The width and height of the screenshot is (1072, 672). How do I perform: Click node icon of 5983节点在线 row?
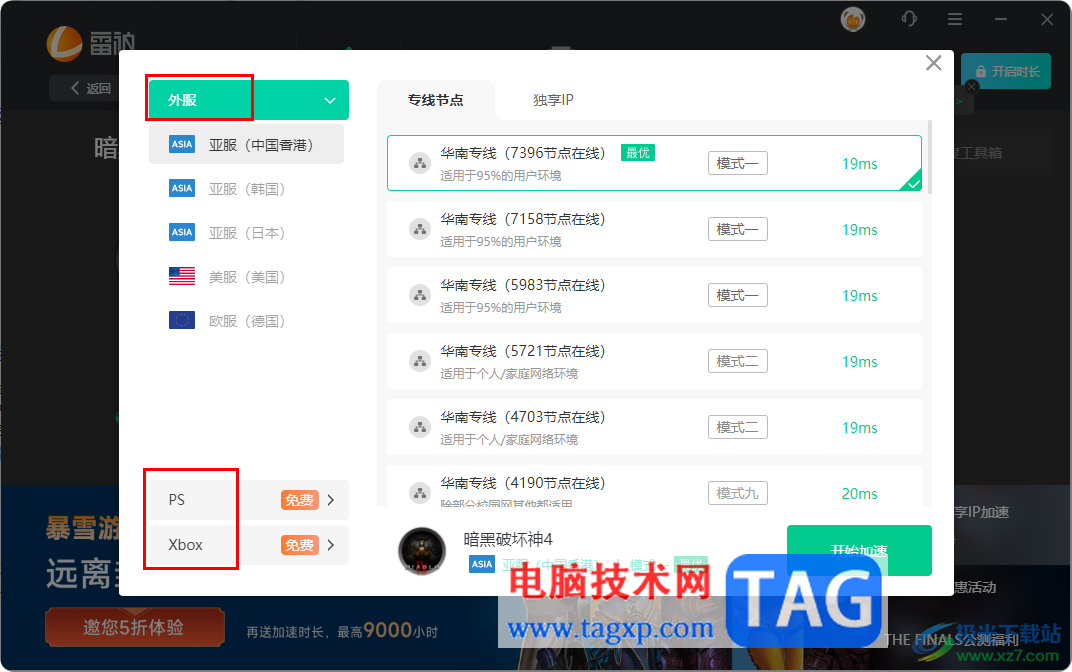[420, 295]
